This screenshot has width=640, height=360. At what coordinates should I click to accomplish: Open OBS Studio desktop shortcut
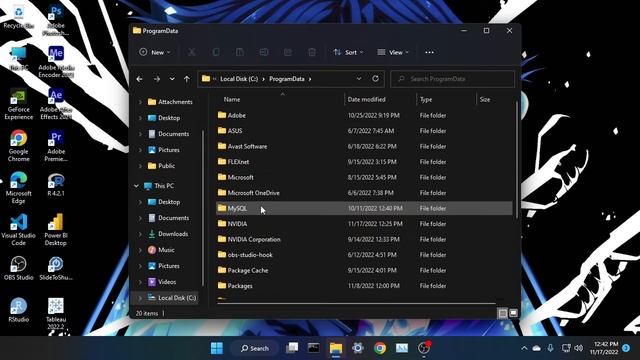coord(19,268)
